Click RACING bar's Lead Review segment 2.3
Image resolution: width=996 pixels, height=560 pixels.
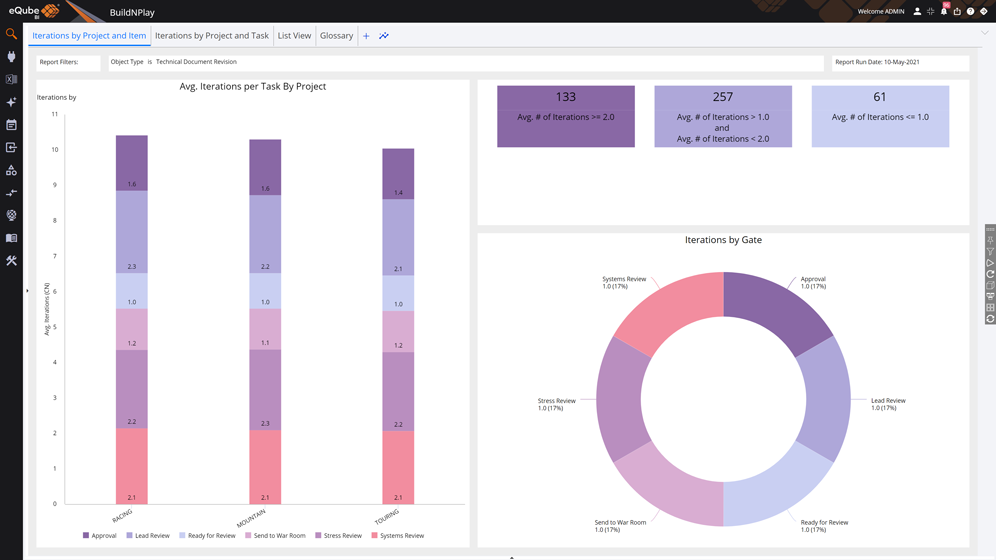click(131, 232)
